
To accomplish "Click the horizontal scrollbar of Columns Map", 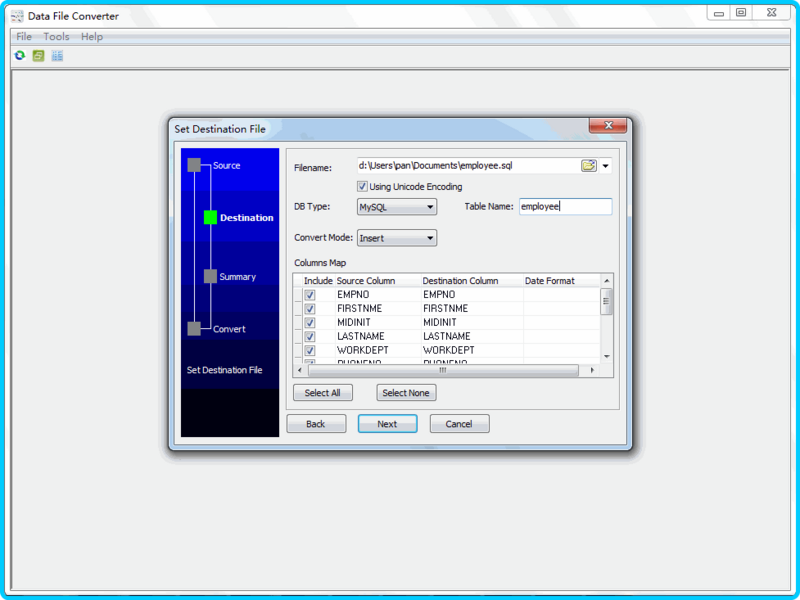I will point(443,370).
